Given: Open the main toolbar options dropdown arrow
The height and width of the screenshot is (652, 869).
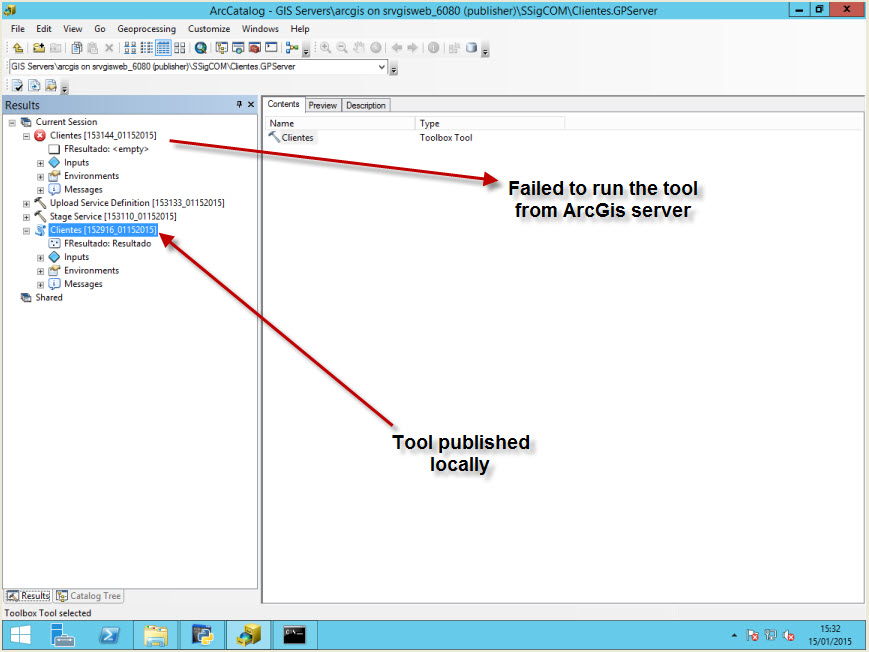Looking at the screenshot, I should tap(305, 53).
